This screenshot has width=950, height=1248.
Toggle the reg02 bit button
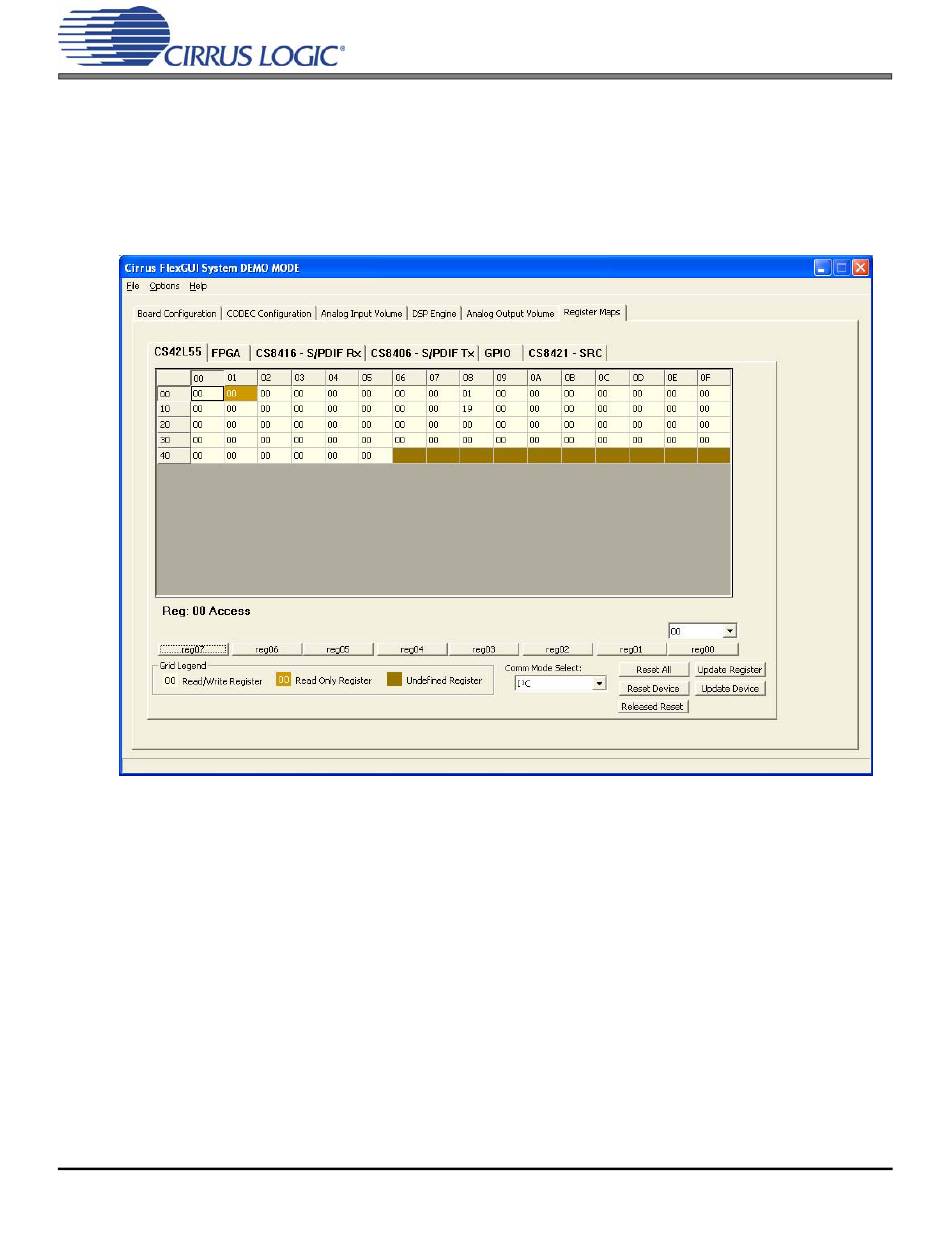point(558,649)
